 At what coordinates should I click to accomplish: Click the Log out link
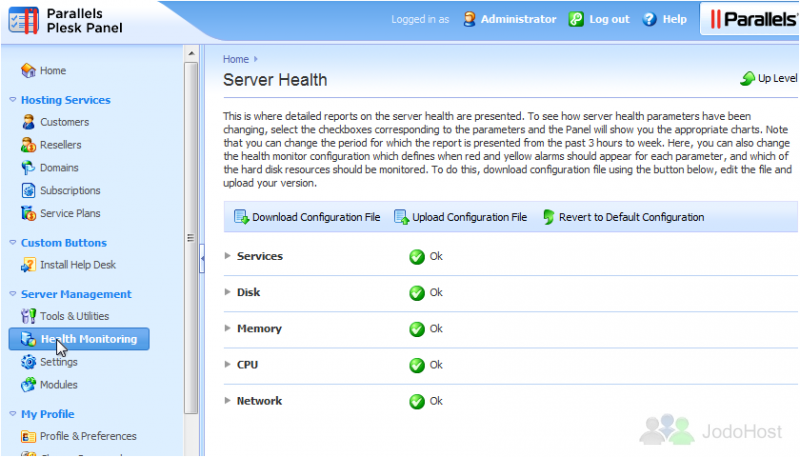(x=609, y=19)
